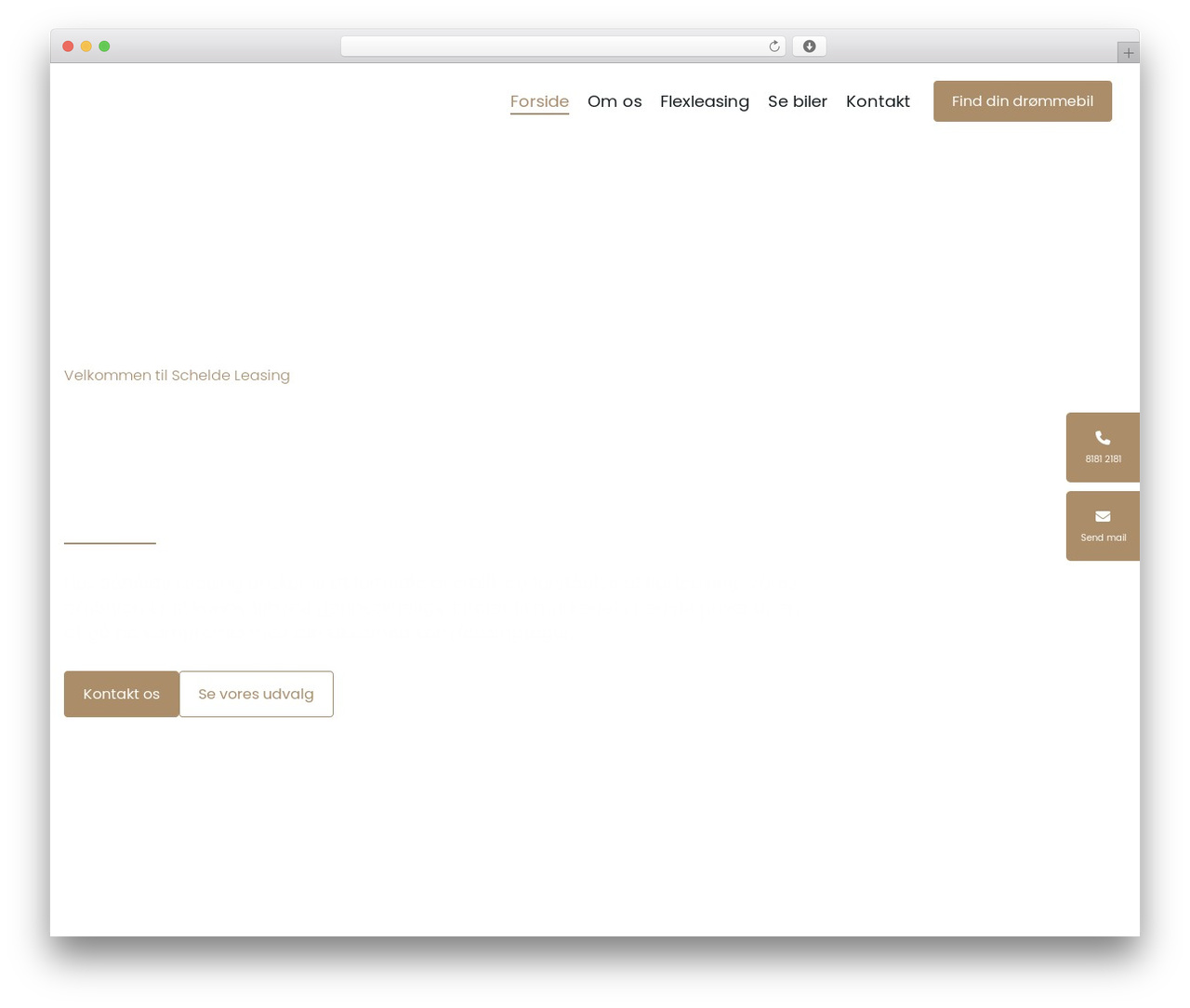The image size is (1190, 1008).
Task: Minimize the window with the yellow button
Action: tap(86, 46)
